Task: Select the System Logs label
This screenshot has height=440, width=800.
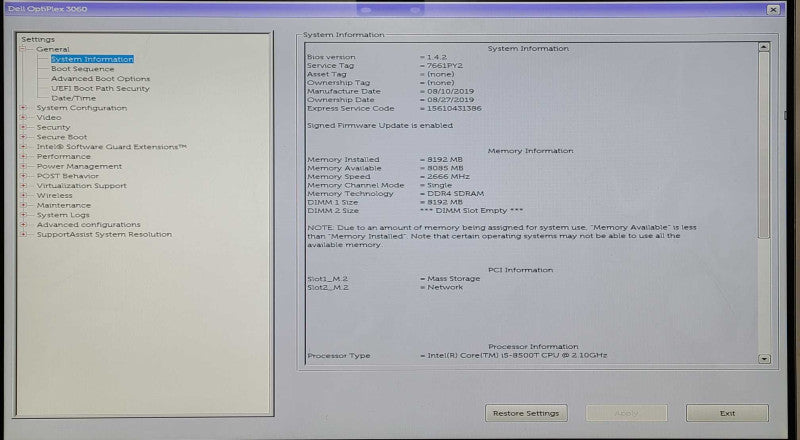Action: click(x=63, y=214)
